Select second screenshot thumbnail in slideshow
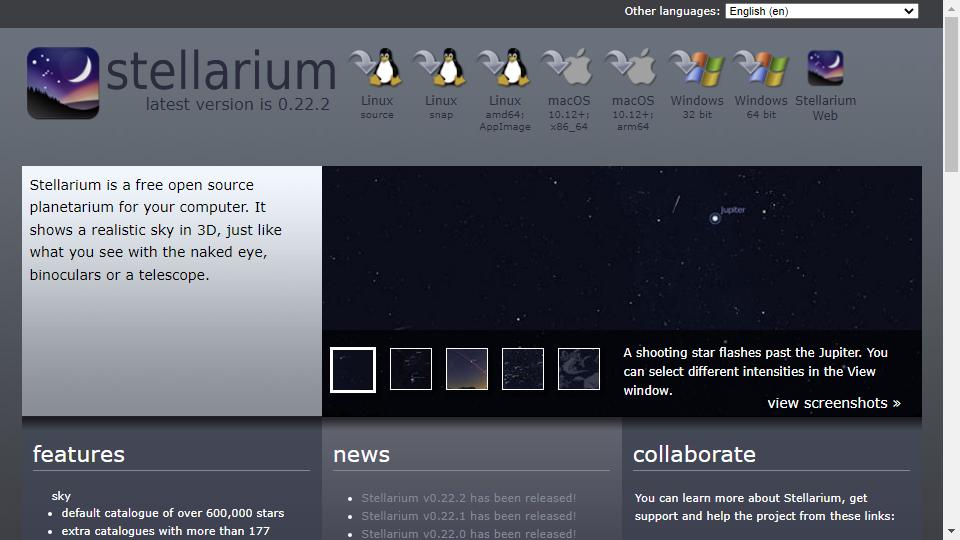This screenshot has width=960, height=540. [411, 369]
